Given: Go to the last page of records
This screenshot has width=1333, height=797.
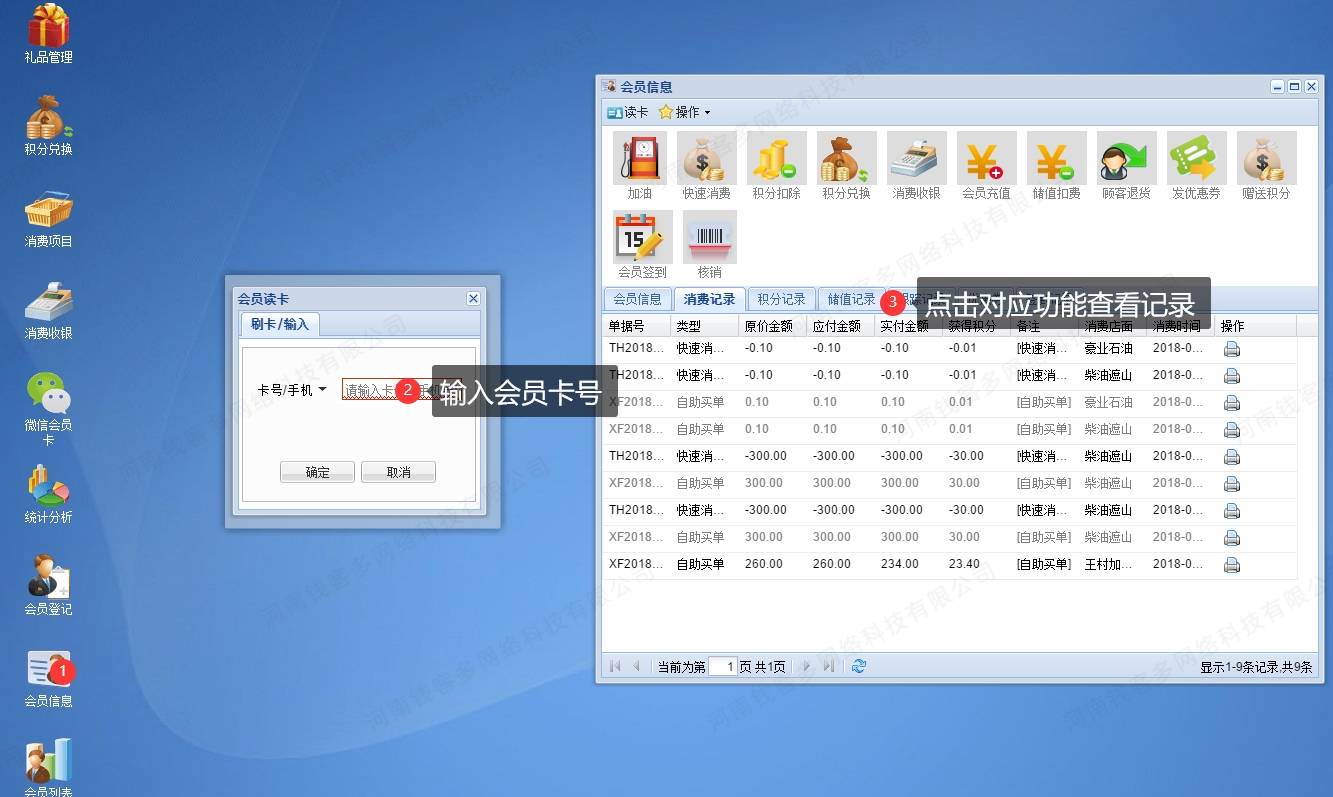Looking at the screenshot, I should [828, 666].
